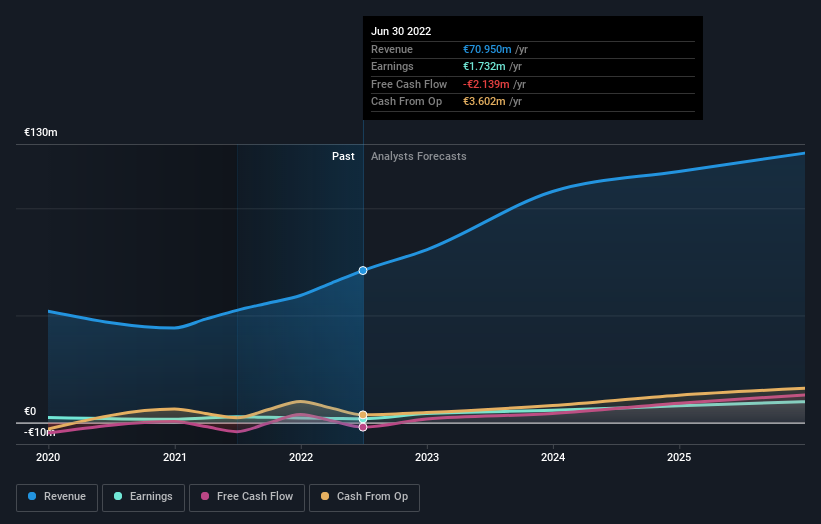
Task: Click the €3.602m cash from op value
Action: click(x=484, y=102)
